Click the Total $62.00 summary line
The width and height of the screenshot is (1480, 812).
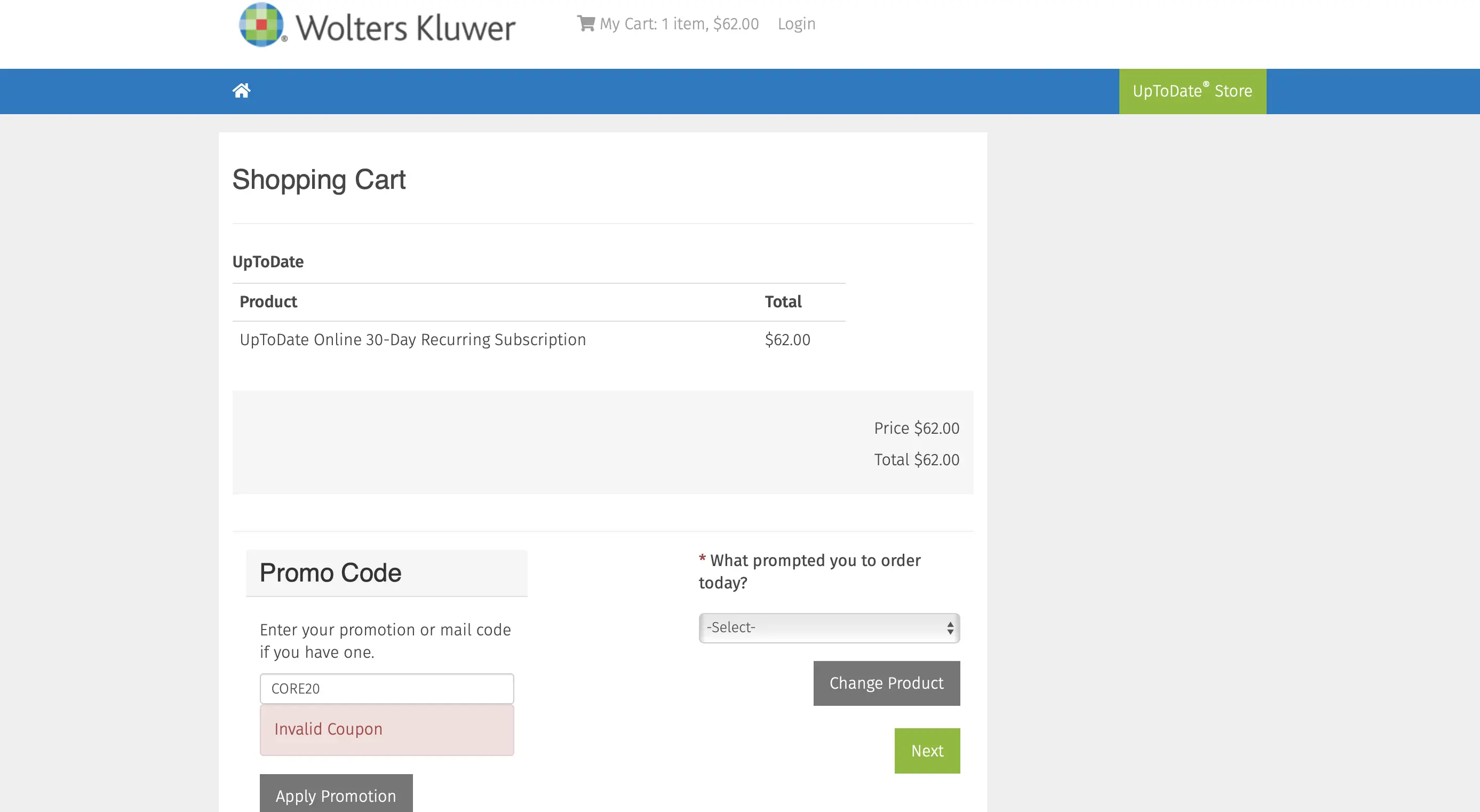(917, 460)
